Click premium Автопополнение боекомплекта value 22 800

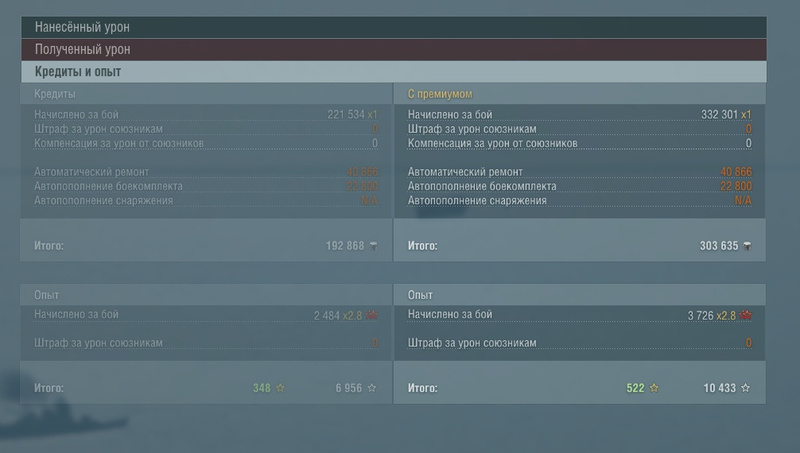tap(736, 186)
